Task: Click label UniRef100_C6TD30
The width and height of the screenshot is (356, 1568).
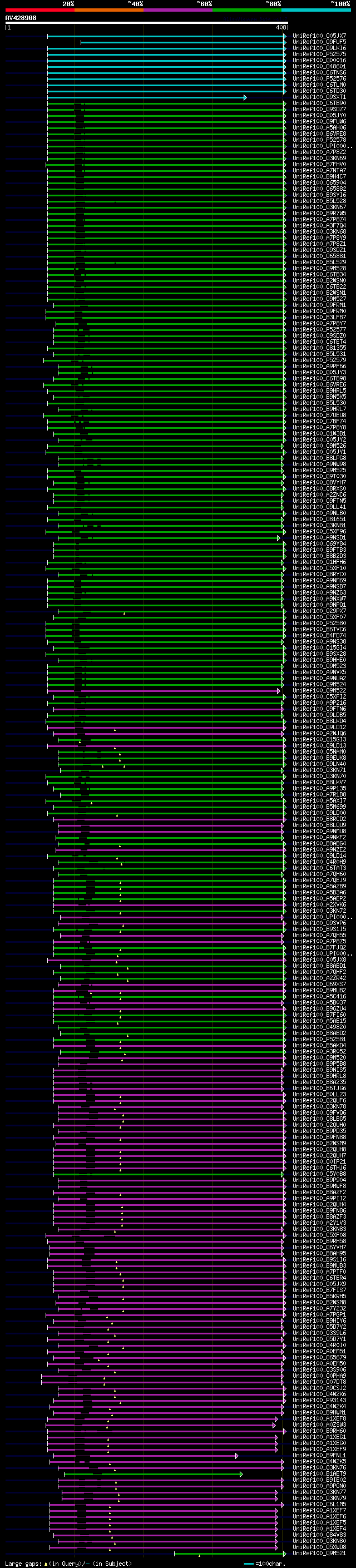Action: point(319,91)
